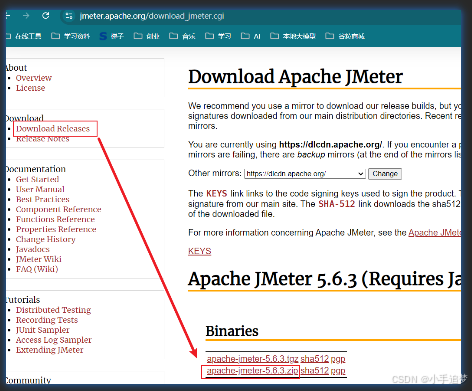
Task: Open the Recording Tests tutorial
Action: pyautogui.click(x=47, y=320)
